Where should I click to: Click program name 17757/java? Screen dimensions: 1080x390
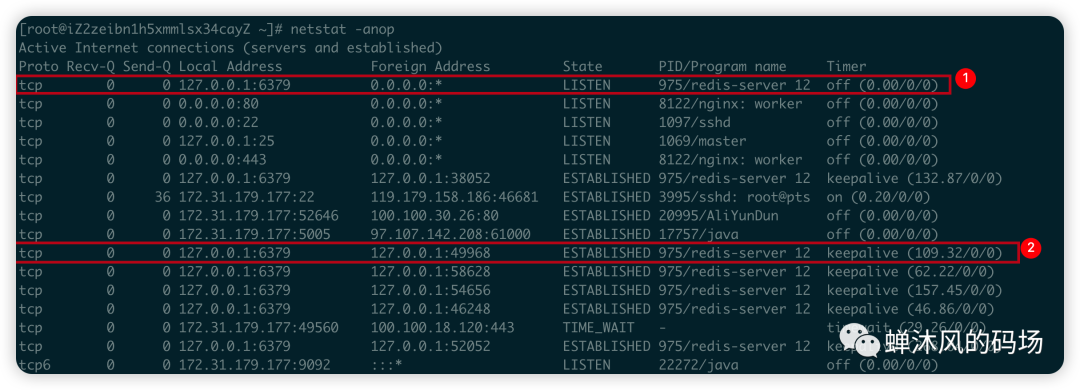click(698, 234)
